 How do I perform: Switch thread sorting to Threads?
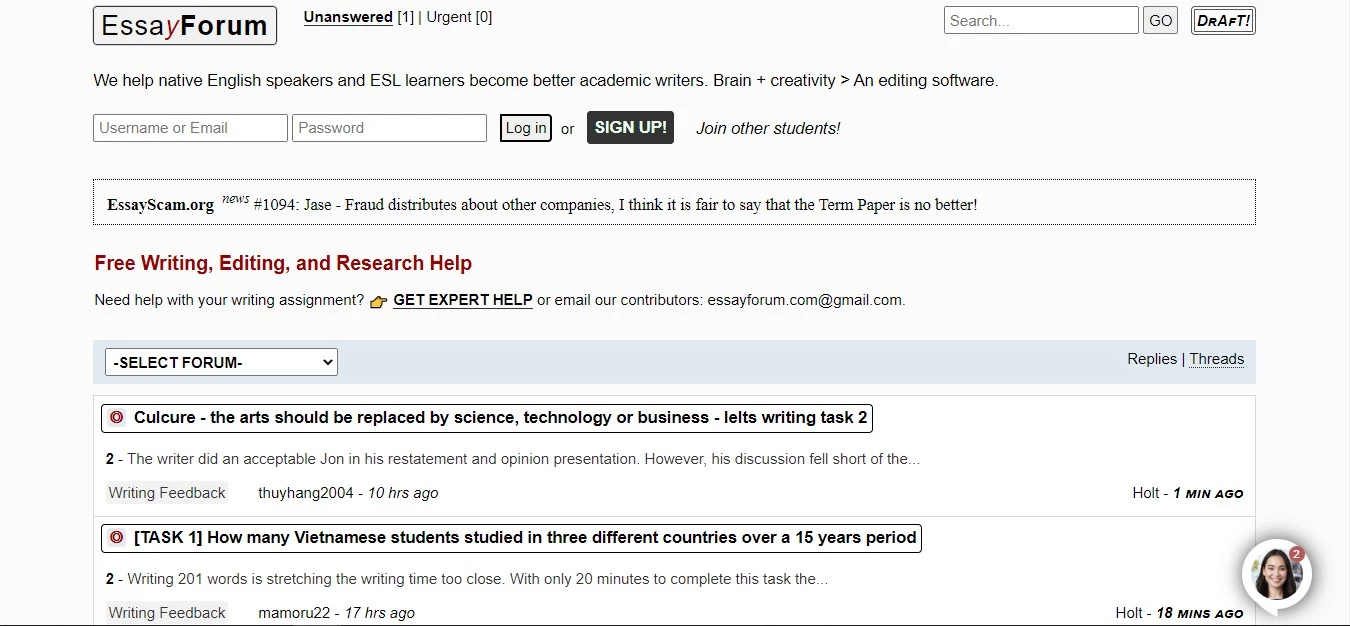pyautogui.click(x=1216, y=358)
